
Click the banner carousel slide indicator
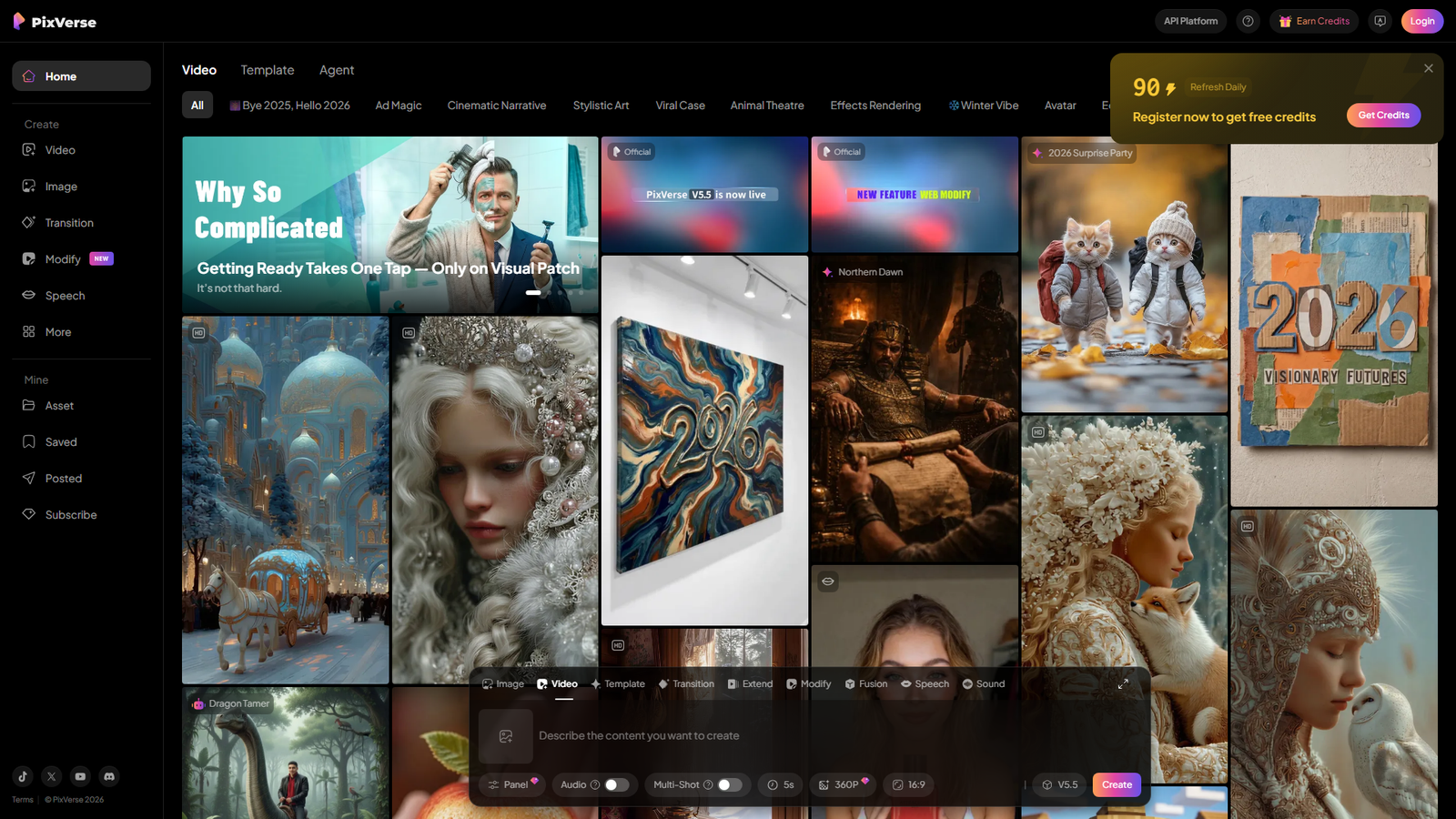click(x=533, y=293)
